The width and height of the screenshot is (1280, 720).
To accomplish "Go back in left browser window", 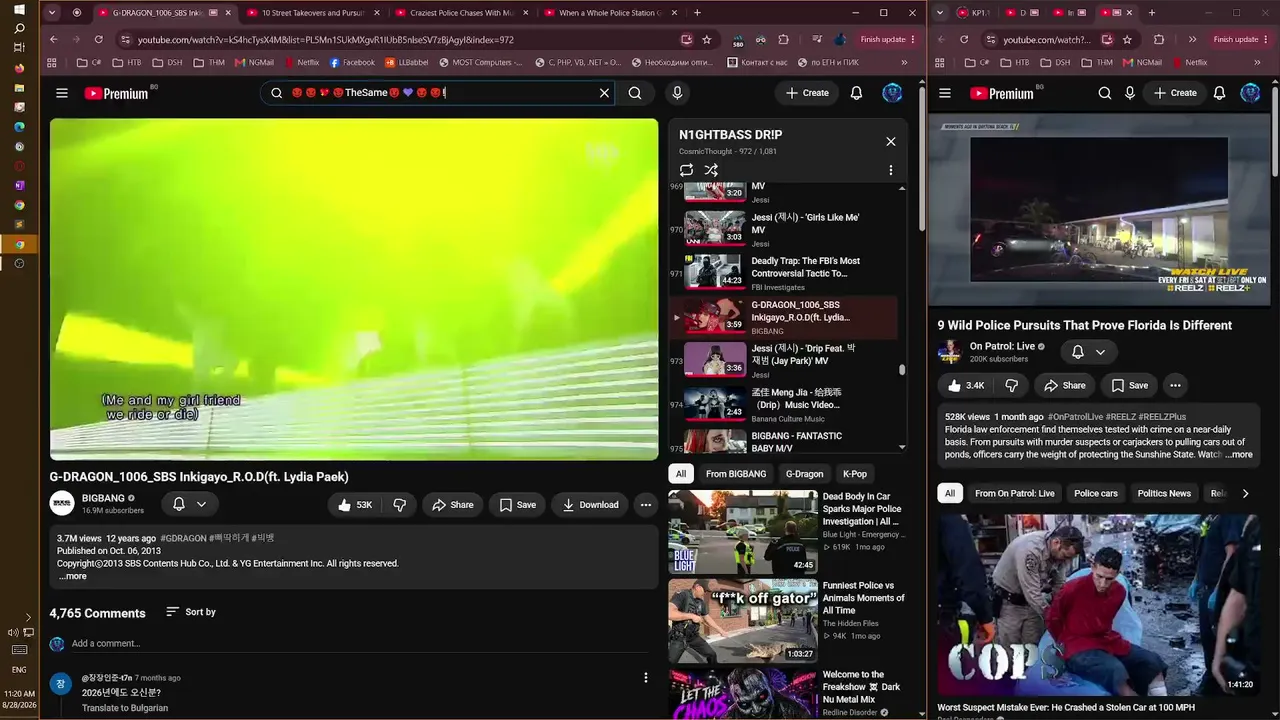I will 53,39.
